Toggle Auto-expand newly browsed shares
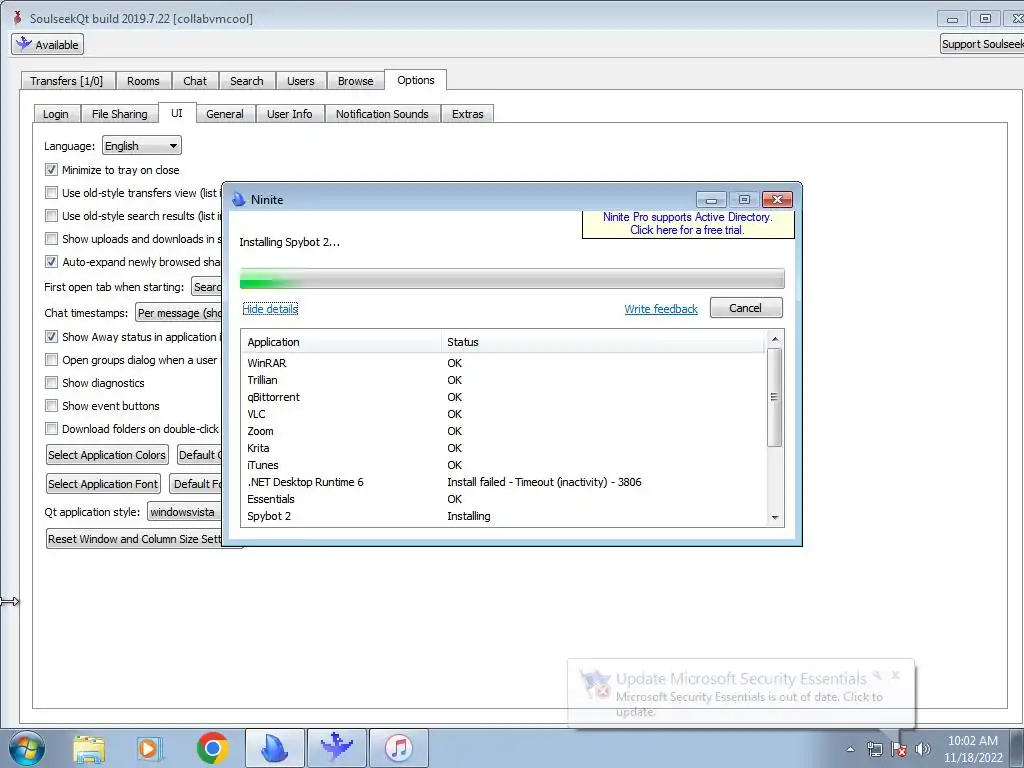Screen dimensions: 1024x768 pyautogui.click(x=51, y=262)
